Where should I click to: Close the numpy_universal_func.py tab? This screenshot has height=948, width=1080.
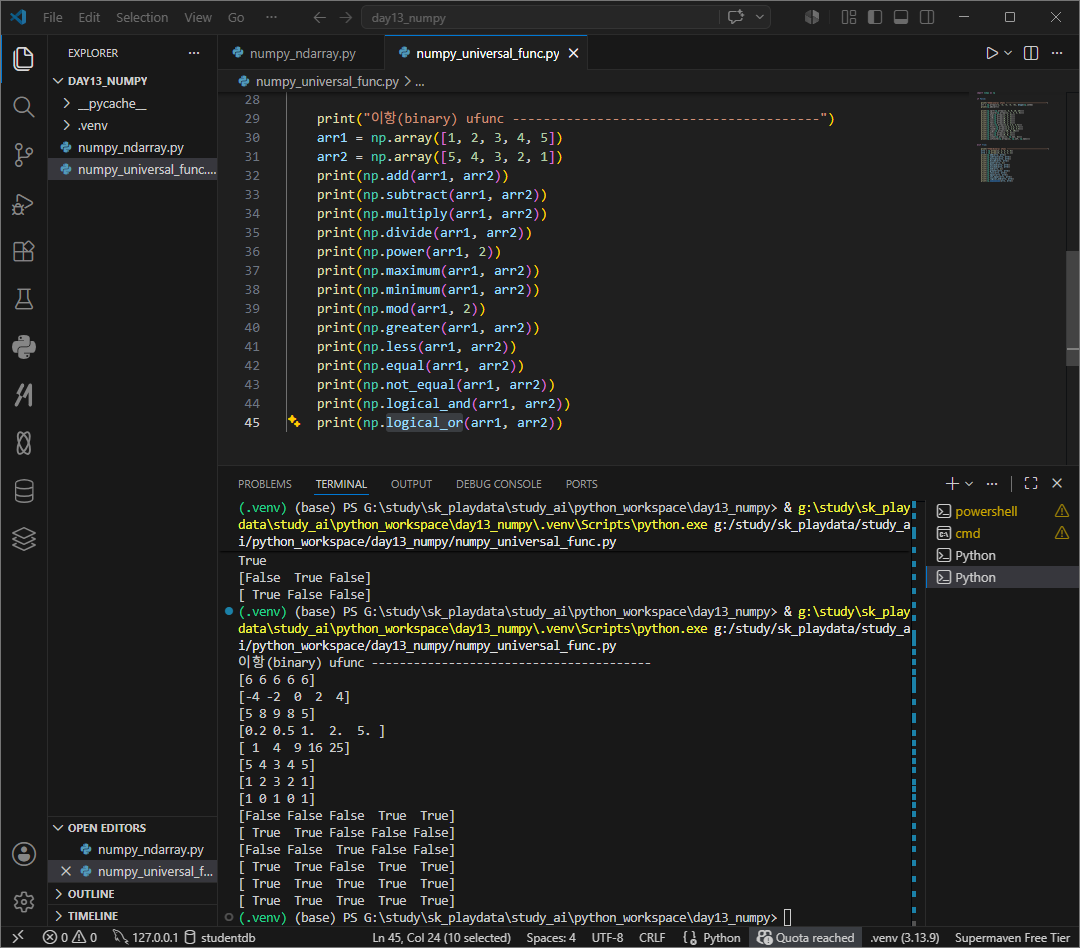tap(573, 53)
